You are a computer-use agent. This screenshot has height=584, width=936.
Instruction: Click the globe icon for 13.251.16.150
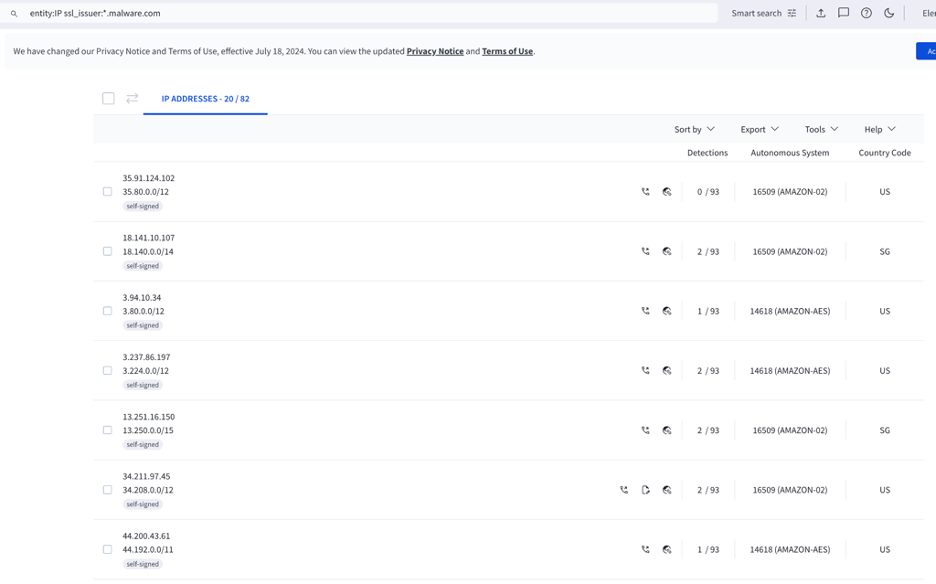click(667, 430)
